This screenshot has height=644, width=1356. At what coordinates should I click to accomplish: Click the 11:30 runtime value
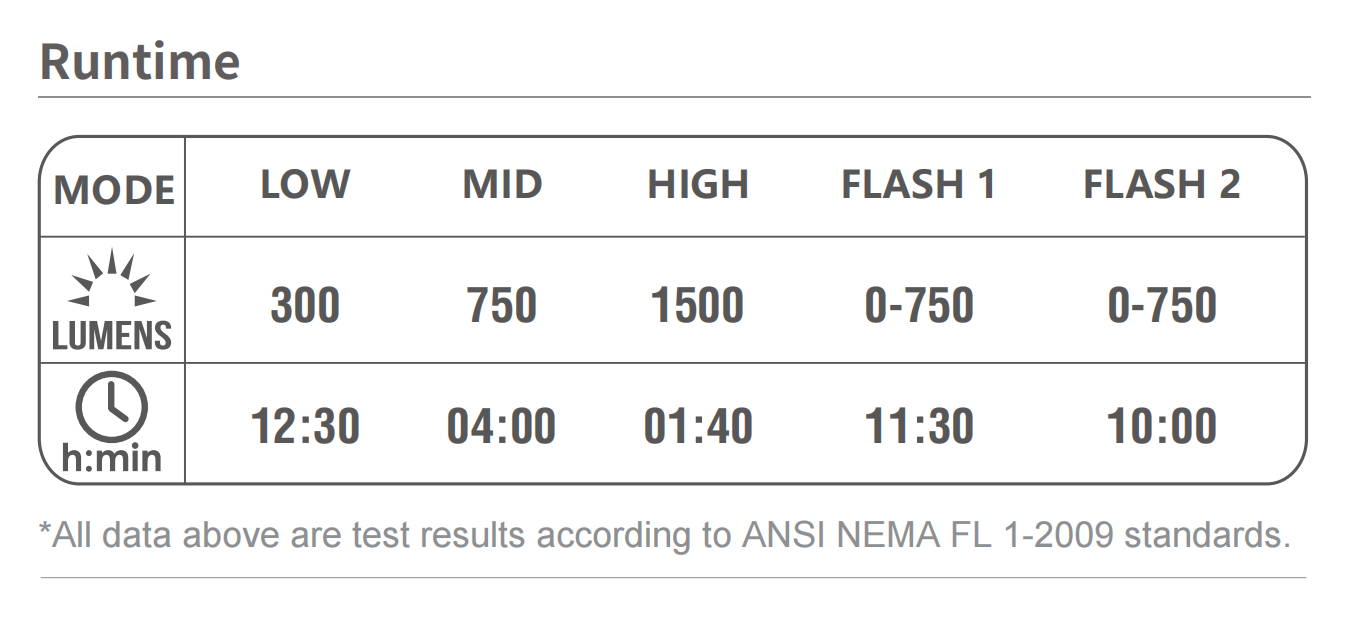point(919,426)
